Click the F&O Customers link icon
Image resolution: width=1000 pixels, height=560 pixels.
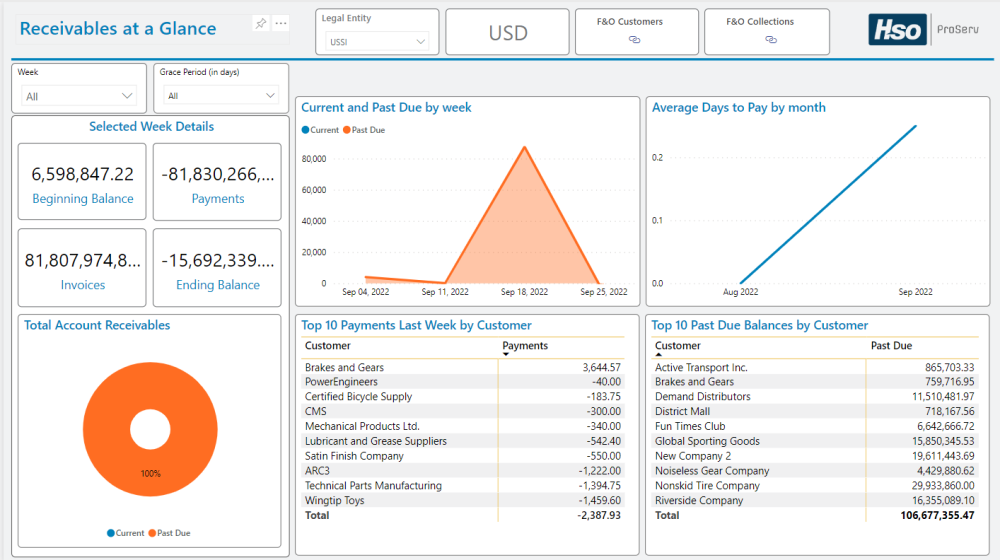(634, 39)
